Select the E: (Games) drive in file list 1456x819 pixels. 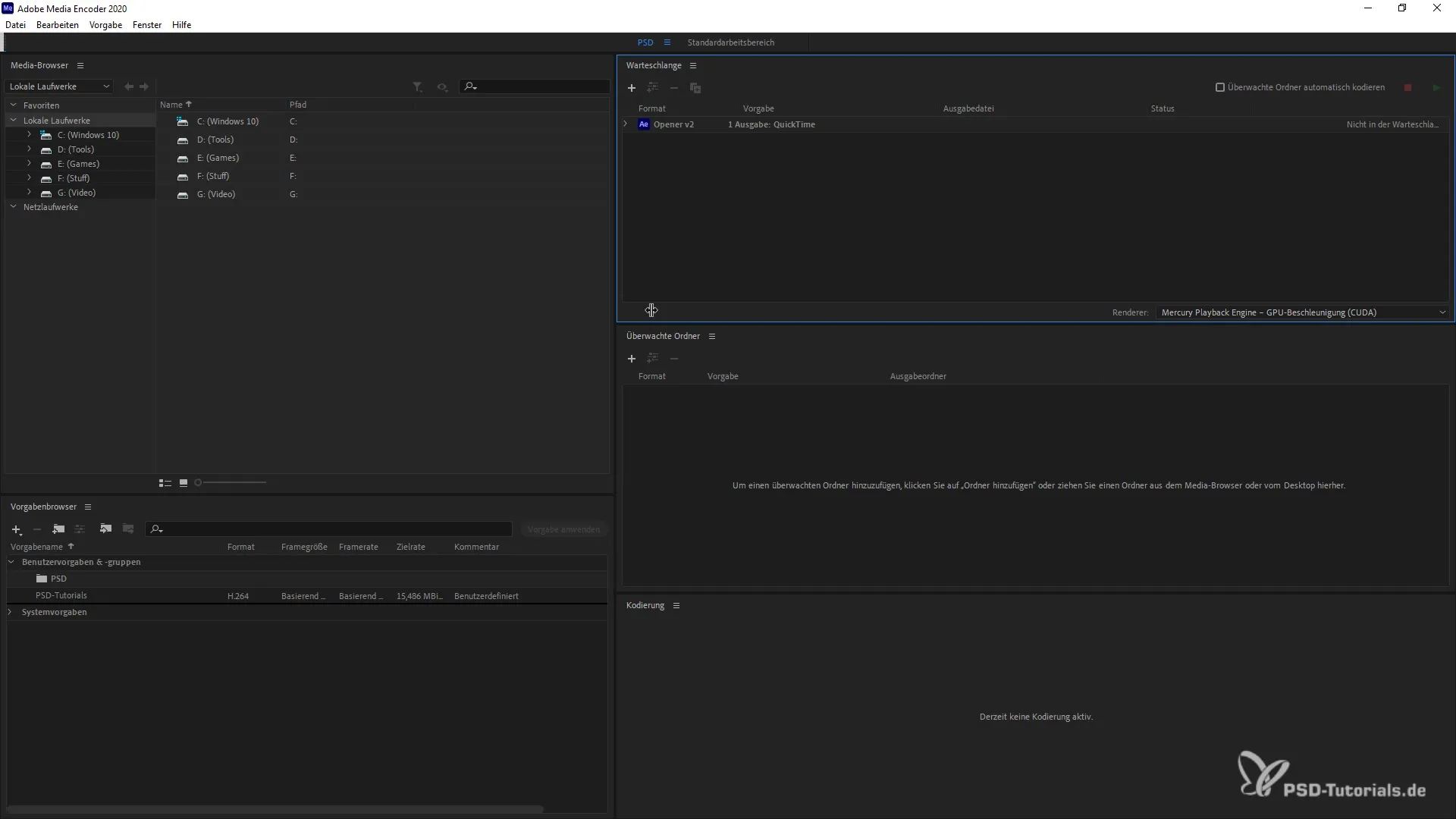point(218,158)
